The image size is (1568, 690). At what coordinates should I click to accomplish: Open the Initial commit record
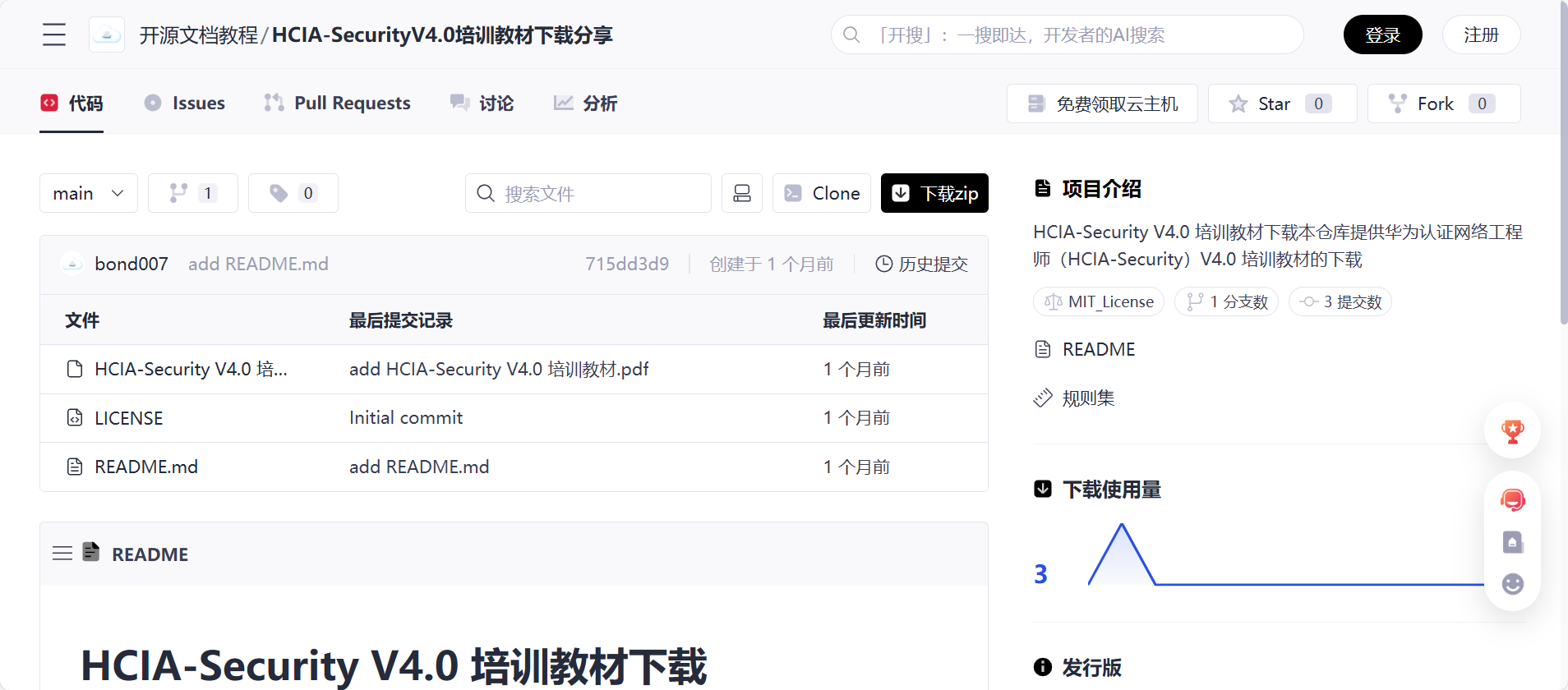406,418
